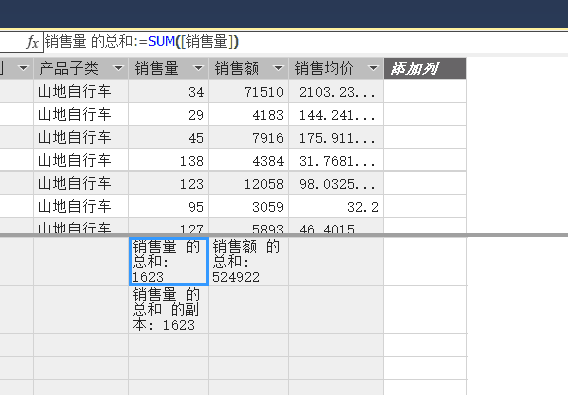568x395 pixels.
Task: Click the sales amount cell 12058
Action: click(248, 183)
